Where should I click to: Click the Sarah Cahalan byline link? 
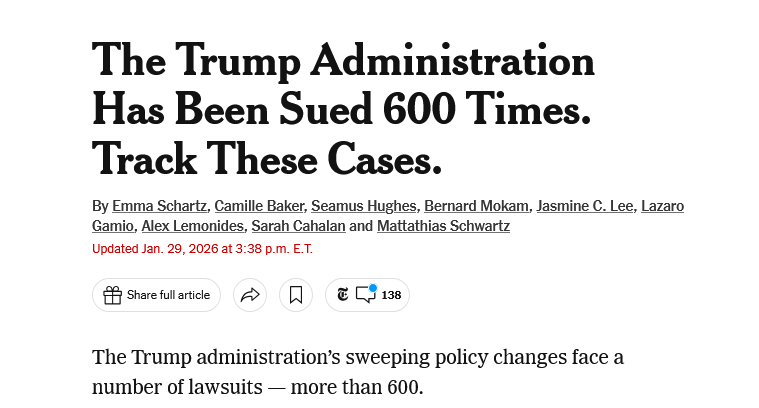tap(298, 226)
